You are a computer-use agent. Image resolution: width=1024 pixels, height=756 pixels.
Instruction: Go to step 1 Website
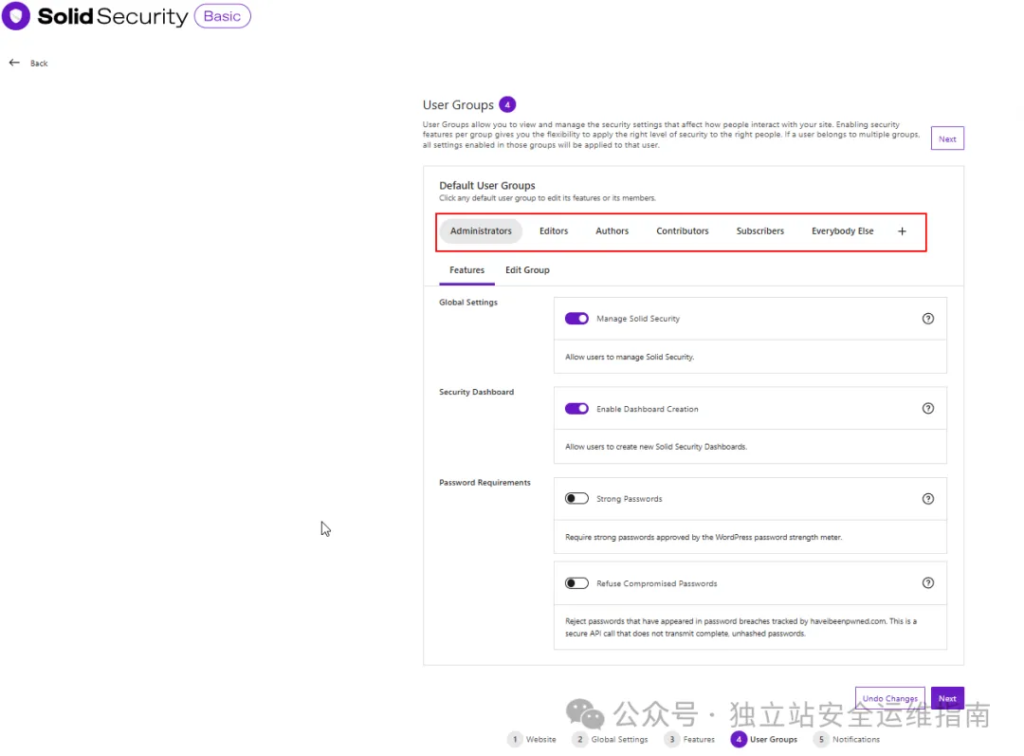532,740
